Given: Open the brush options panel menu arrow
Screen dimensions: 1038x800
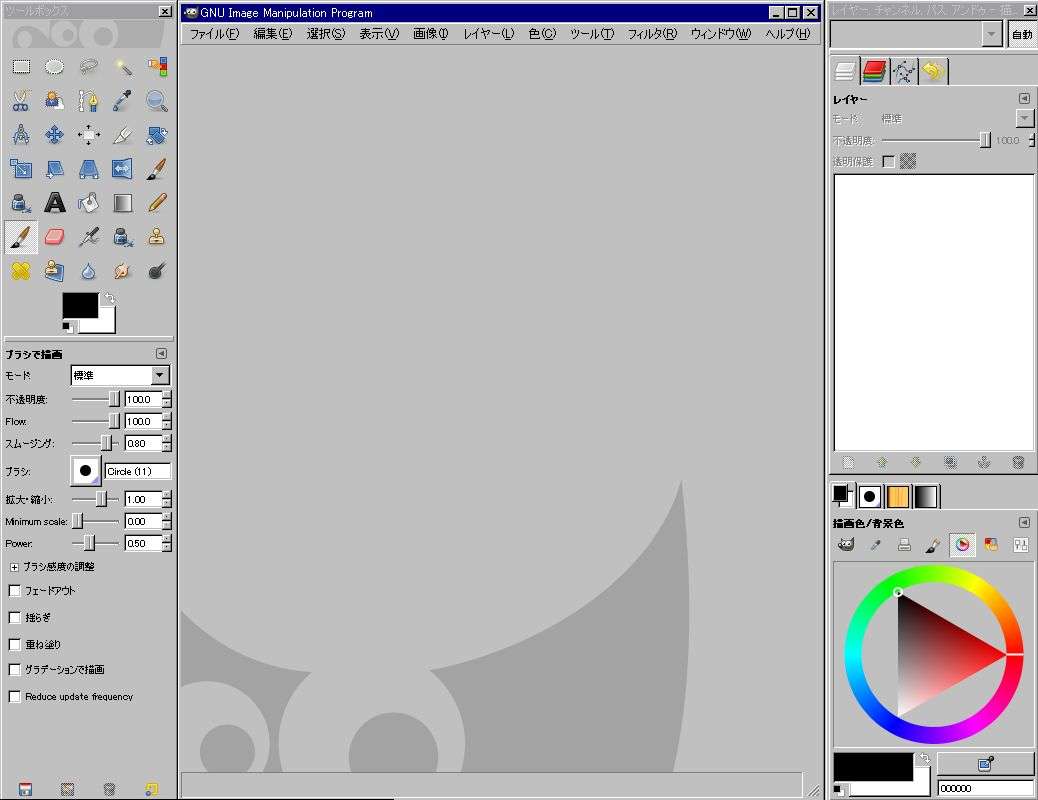Looking at the screenshot, I should pyautogui.click(x=161, y=354).
